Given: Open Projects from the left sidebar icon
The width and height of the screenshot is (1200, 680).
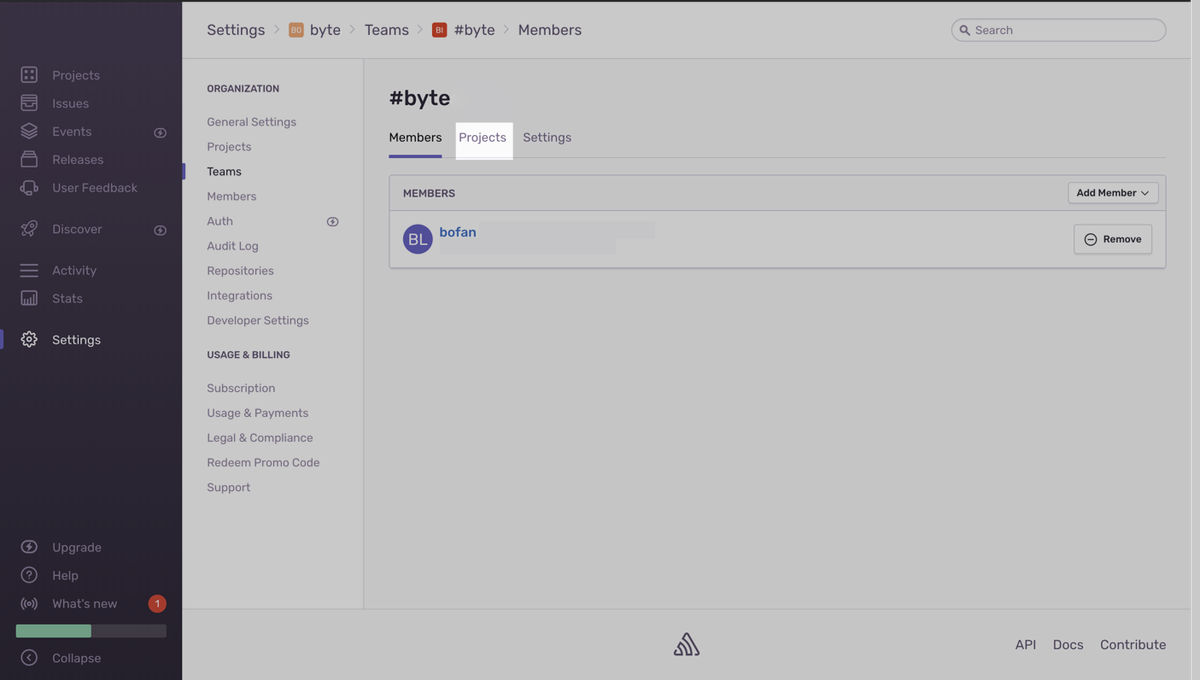Looking at the screenshot, I should coord(29,75).
